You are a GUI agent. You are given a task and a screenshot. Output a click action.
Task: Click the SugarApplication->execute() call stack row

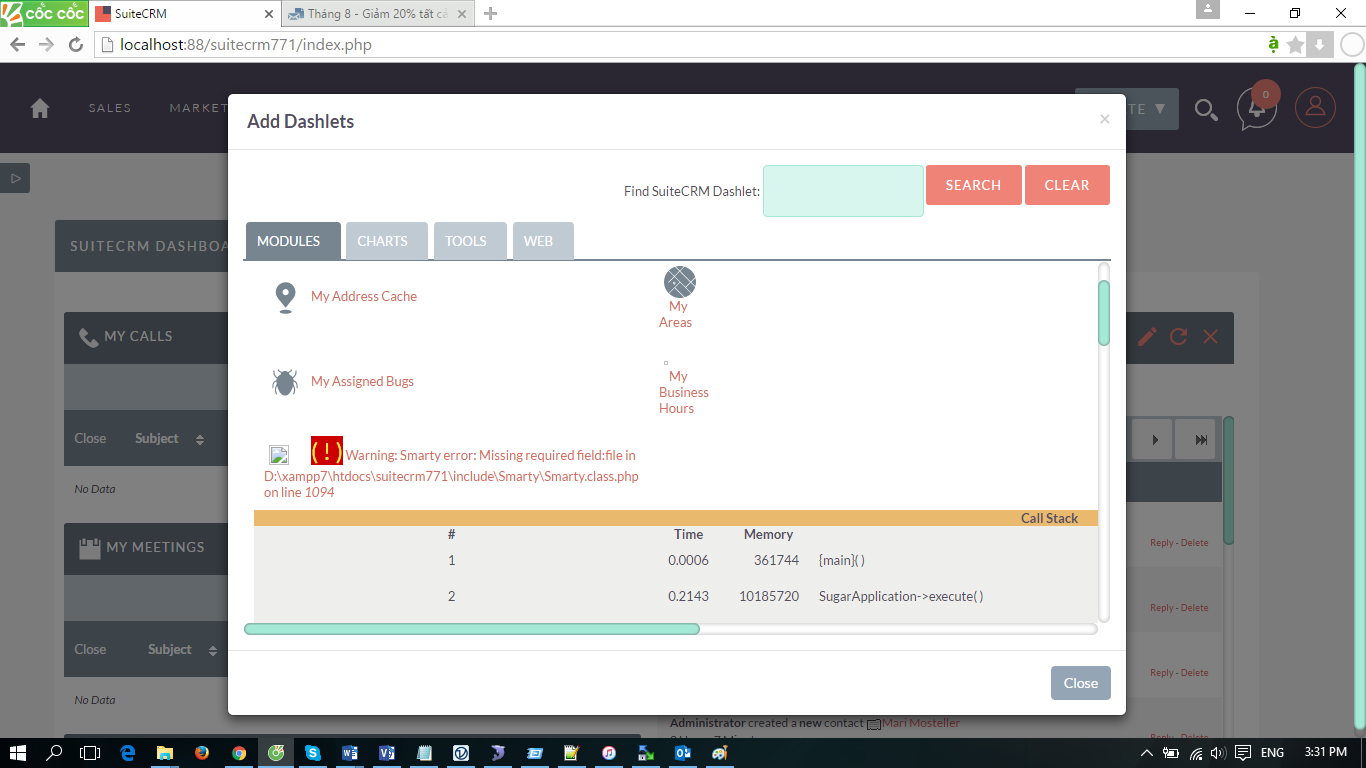tap(676, 596)
